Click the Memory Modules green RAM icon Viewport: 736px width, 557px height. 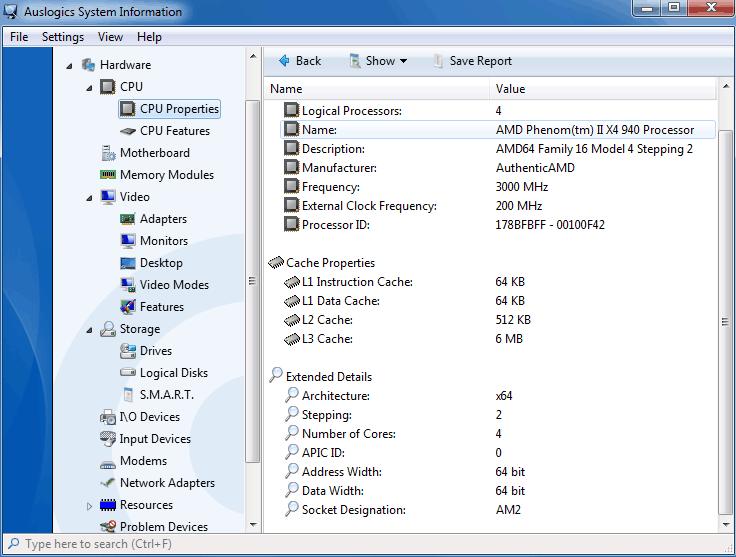tap(108, 175)
